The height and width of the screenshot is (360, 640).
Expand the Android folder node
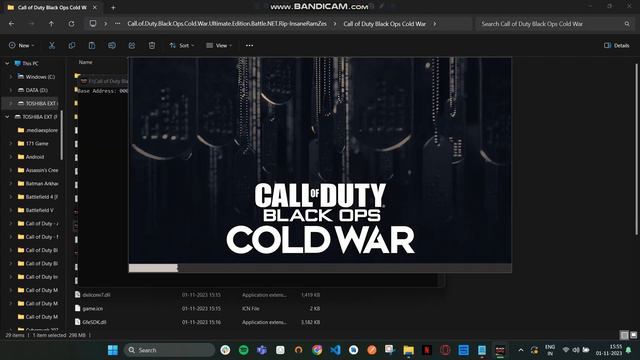pyautogui.click(x=11, y=157)
